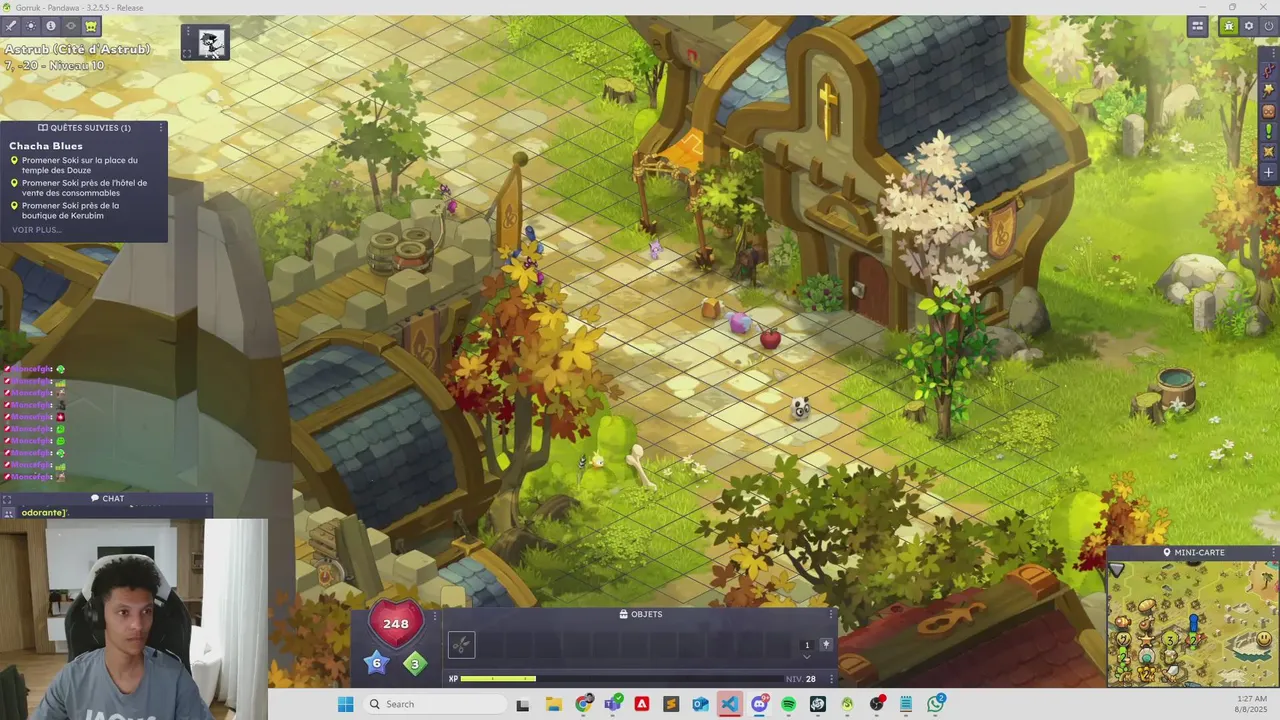Add a shortcut with the plus button
The width and height of the screenshot is (1280, 720).
tap(1269, 172)
